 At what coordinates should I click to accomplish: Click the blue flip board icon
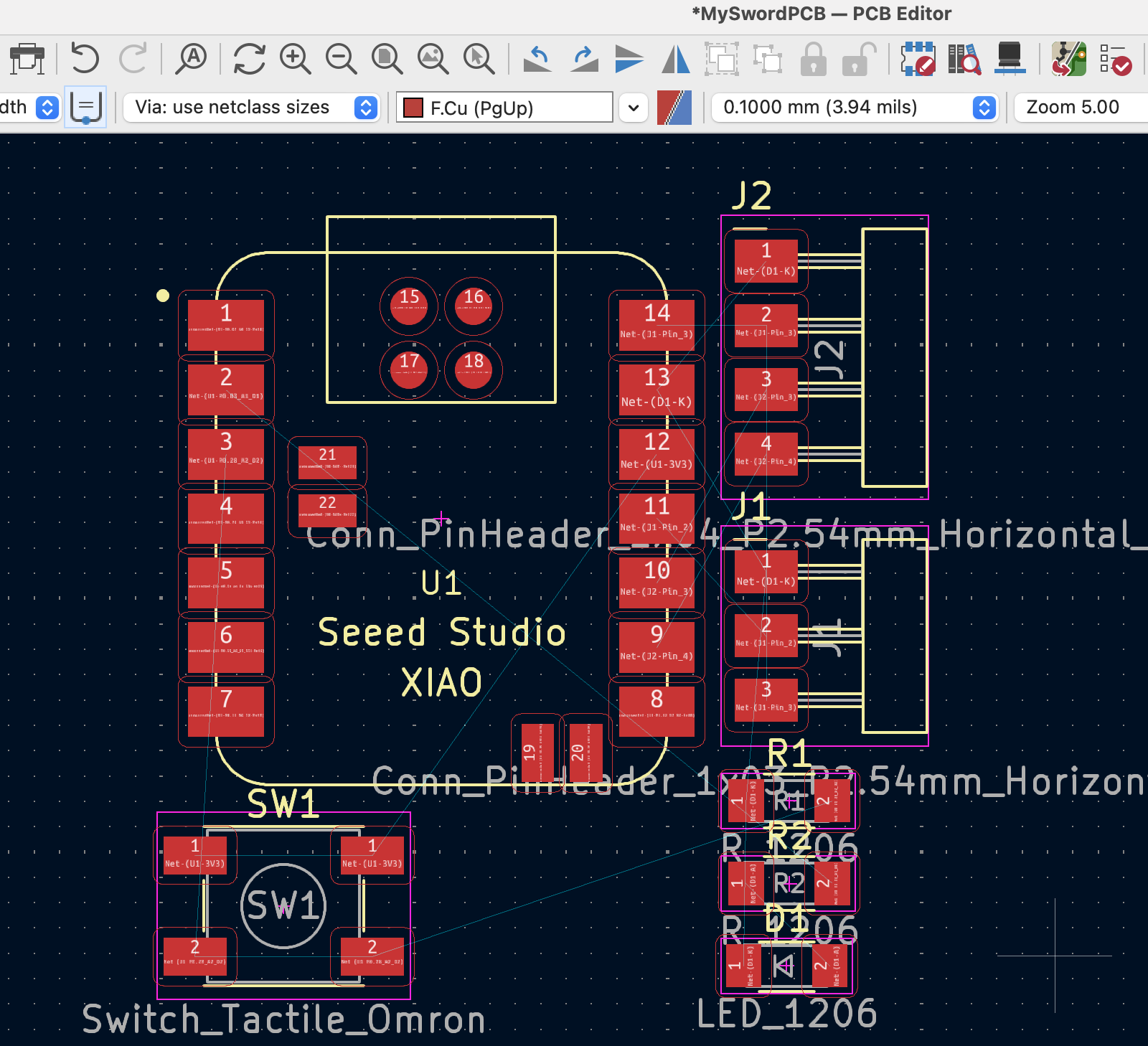(x=629, y=59)
